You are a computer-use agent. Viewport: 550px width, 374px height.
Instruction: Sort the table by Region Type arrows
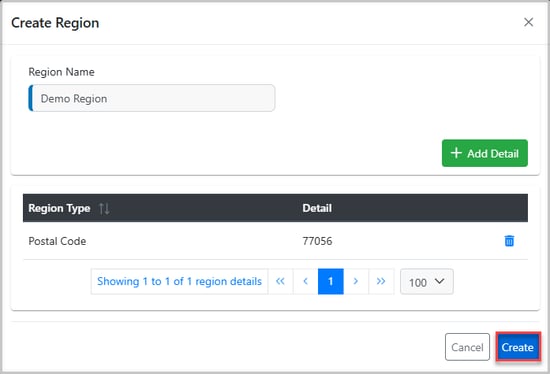click(x=104, y=208)
